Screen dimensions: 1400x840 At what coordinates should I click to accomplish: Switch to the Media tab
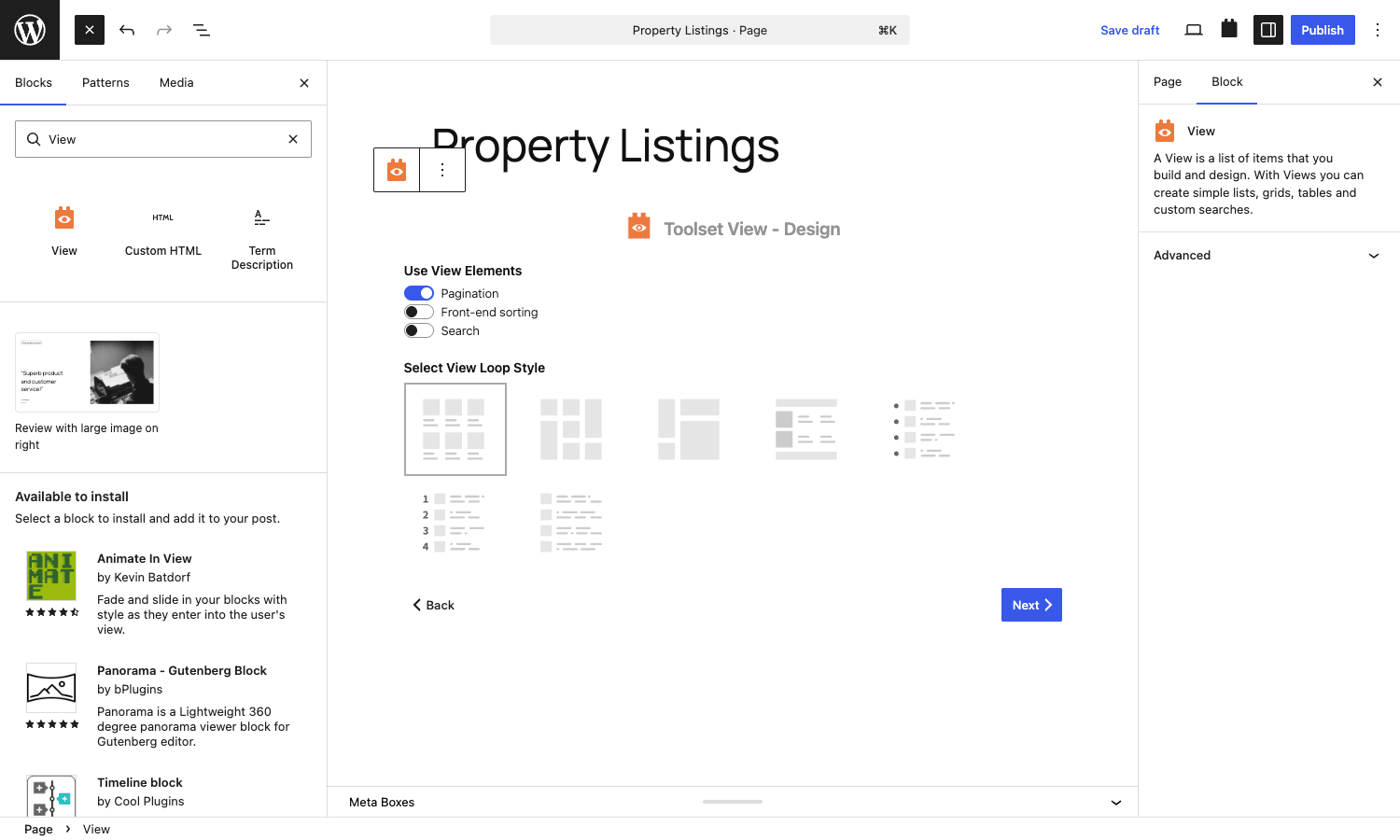(176, 83)
